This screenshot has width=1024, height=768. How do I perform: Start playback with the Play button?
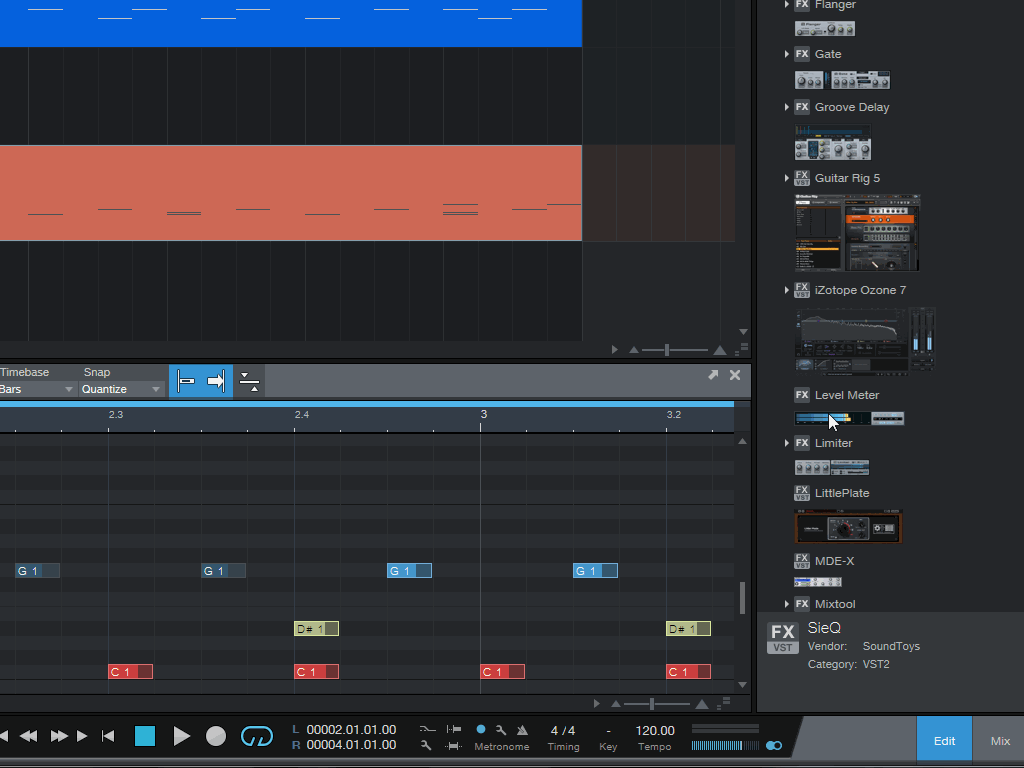[182, 736]
